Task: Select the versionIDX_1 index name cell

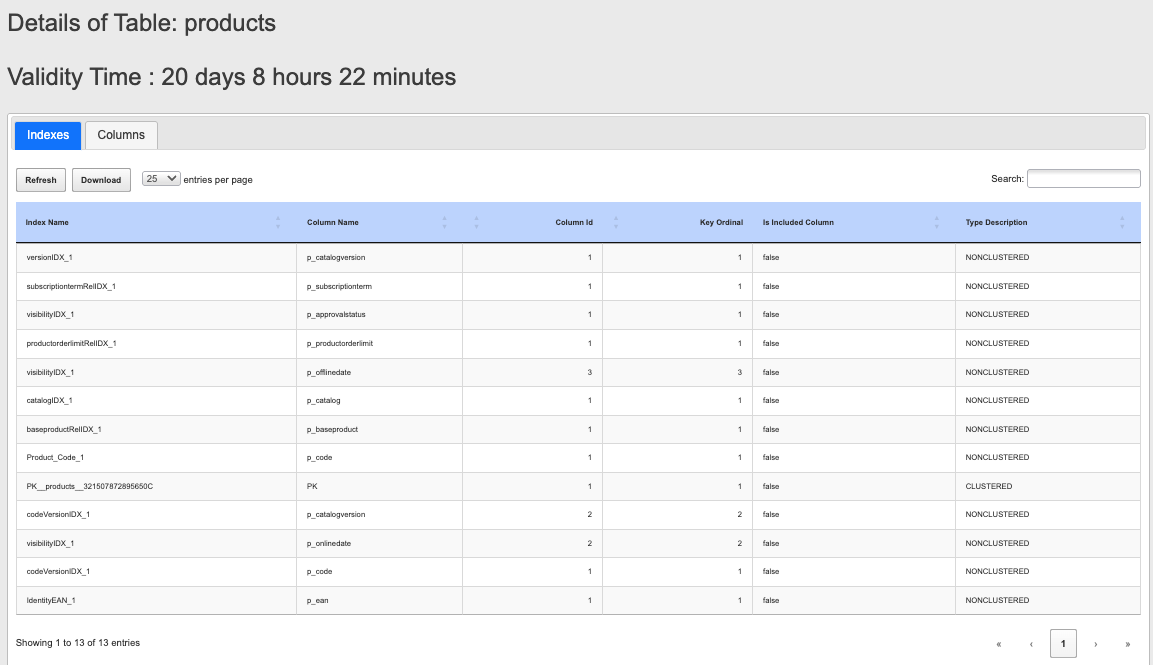Action: (x=157, y=258)
